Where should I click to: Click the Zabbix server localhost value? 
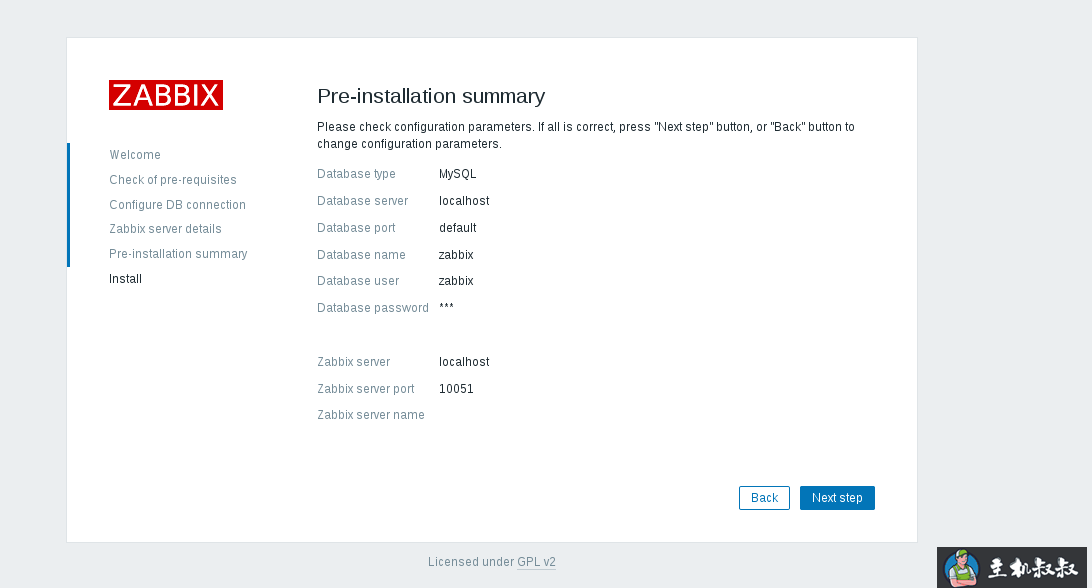[x=464, y=362]
